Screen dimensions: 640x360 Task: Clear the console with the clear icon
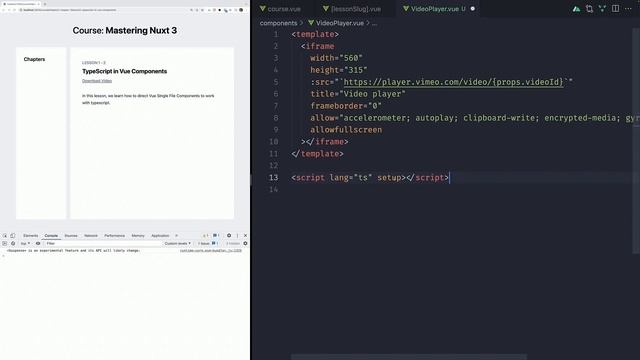click(13, 243)
